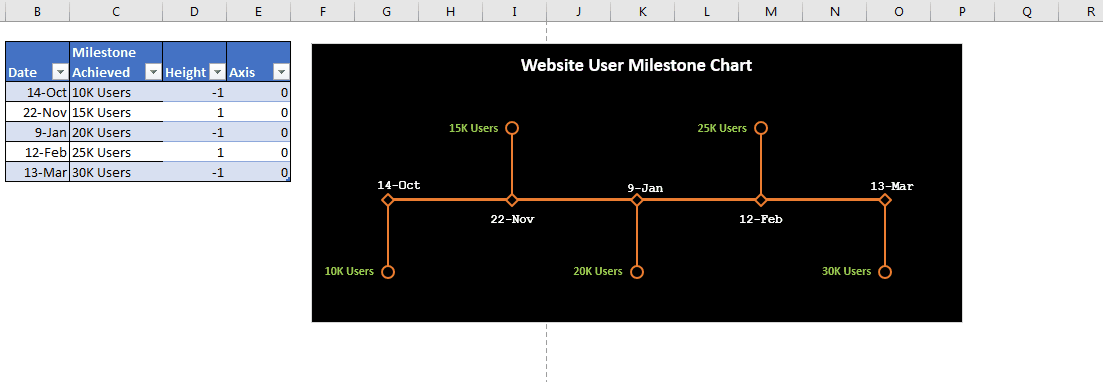Select column G header
Image resolution: width=1103 pixels, height=382 pixels.
[386, 11]
